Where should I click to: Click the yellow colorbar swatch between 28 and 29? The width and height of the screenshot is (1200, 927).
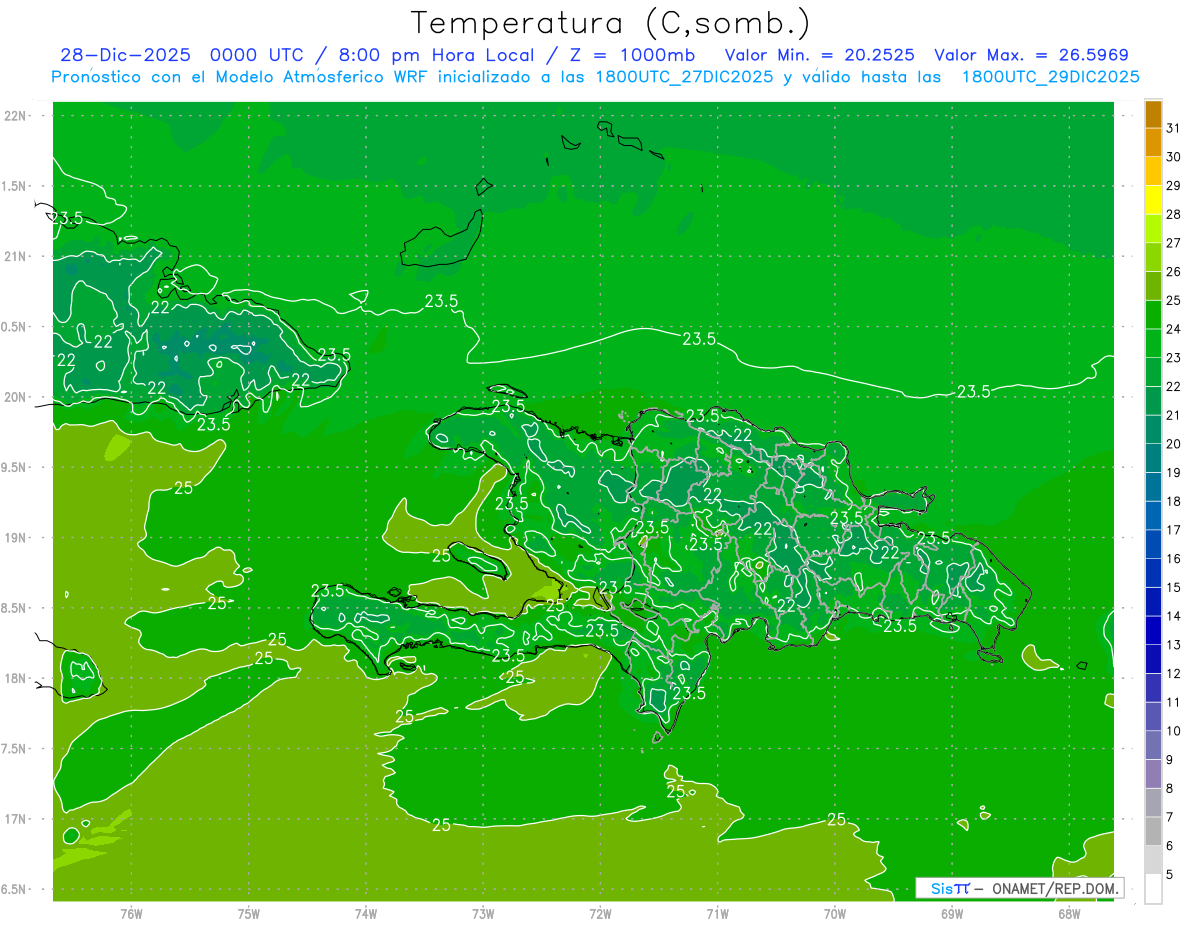point(1153,201)
